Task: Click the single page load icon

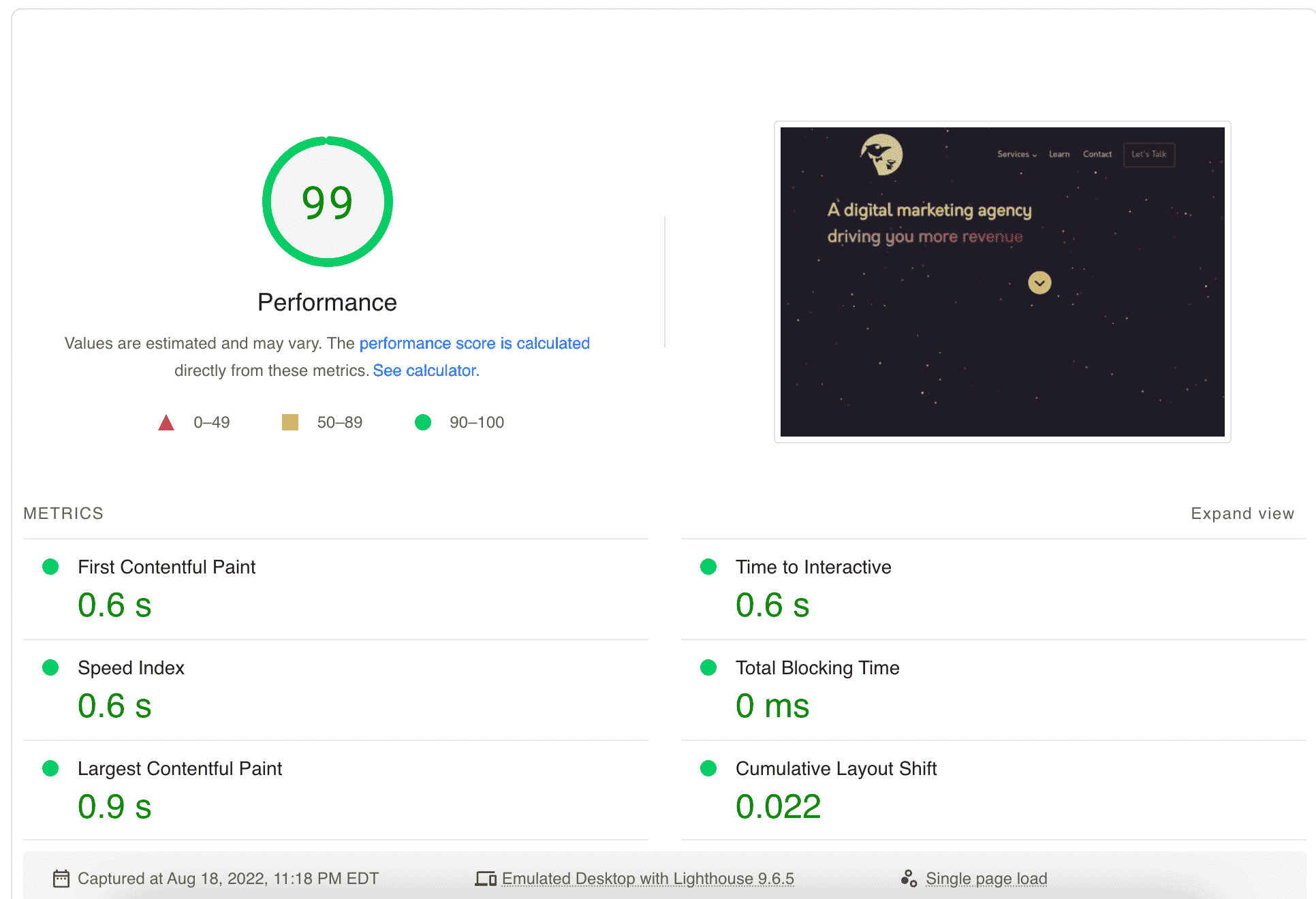Action: pyautogui.click(x=909, y=879)
